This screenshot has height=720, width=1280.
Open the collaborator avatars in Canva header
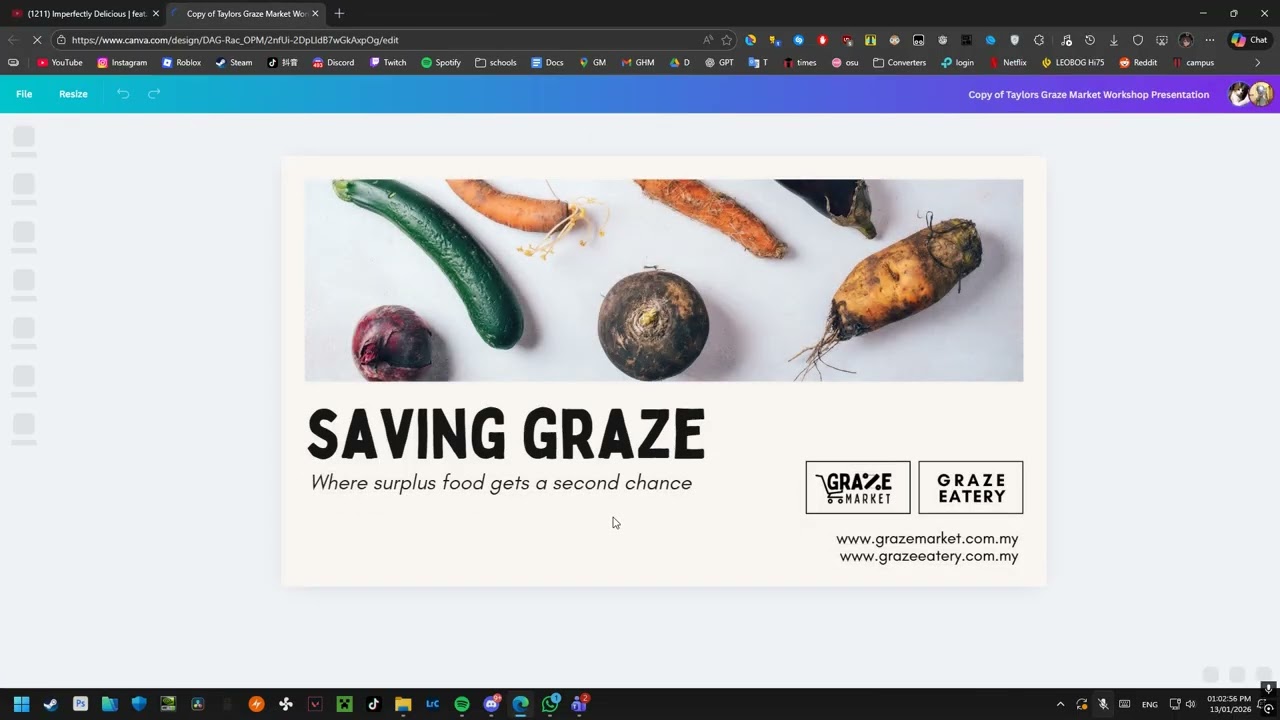[x=1251, y=94]
